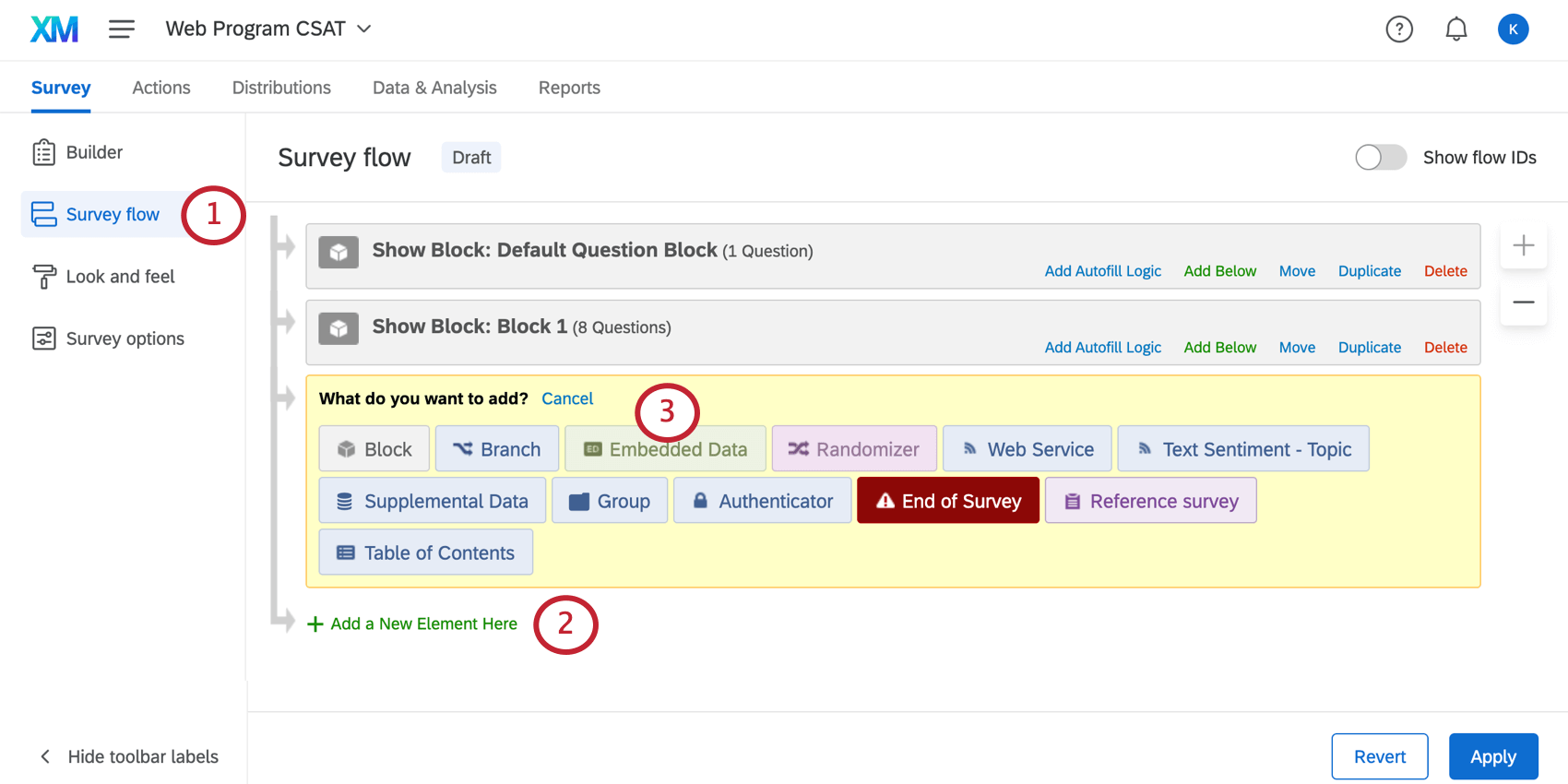The width and height of the screenshot is (1568, 784).
Task: Open the hamburger navigation menu
Action: point(122,30)
